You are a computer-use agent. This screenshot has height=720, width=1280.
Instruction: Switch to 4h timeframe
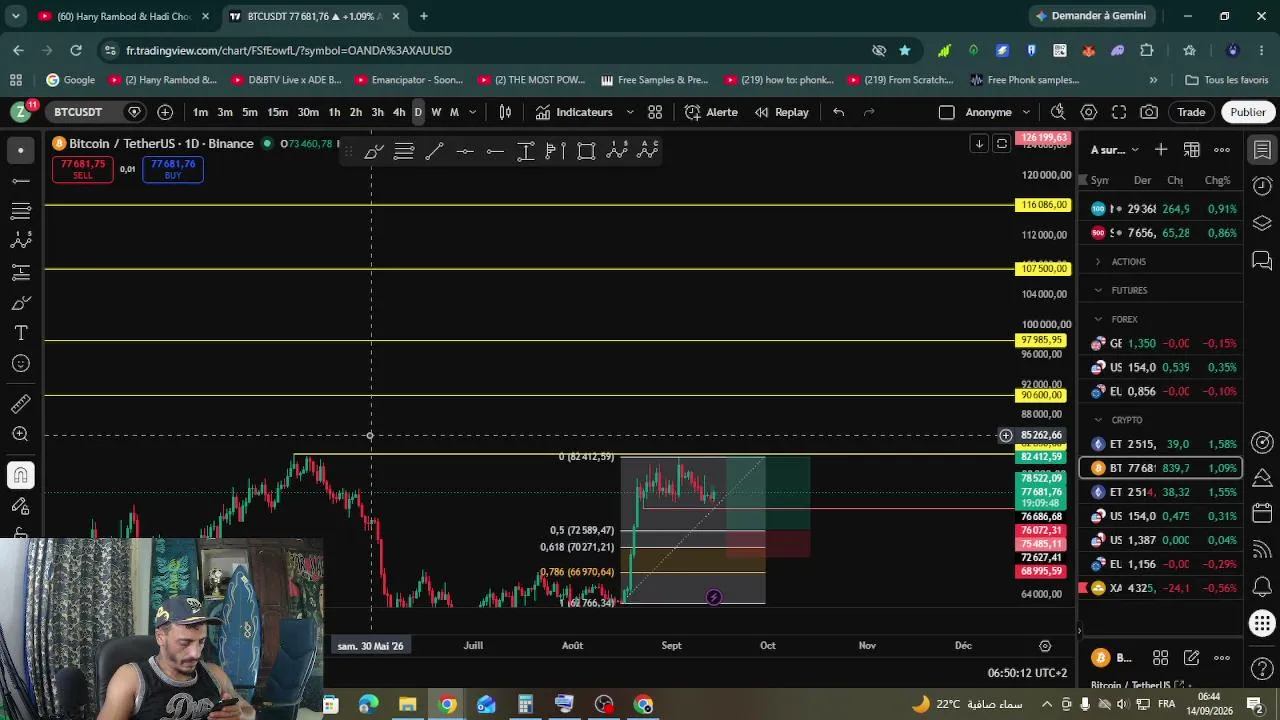[399, 112]
